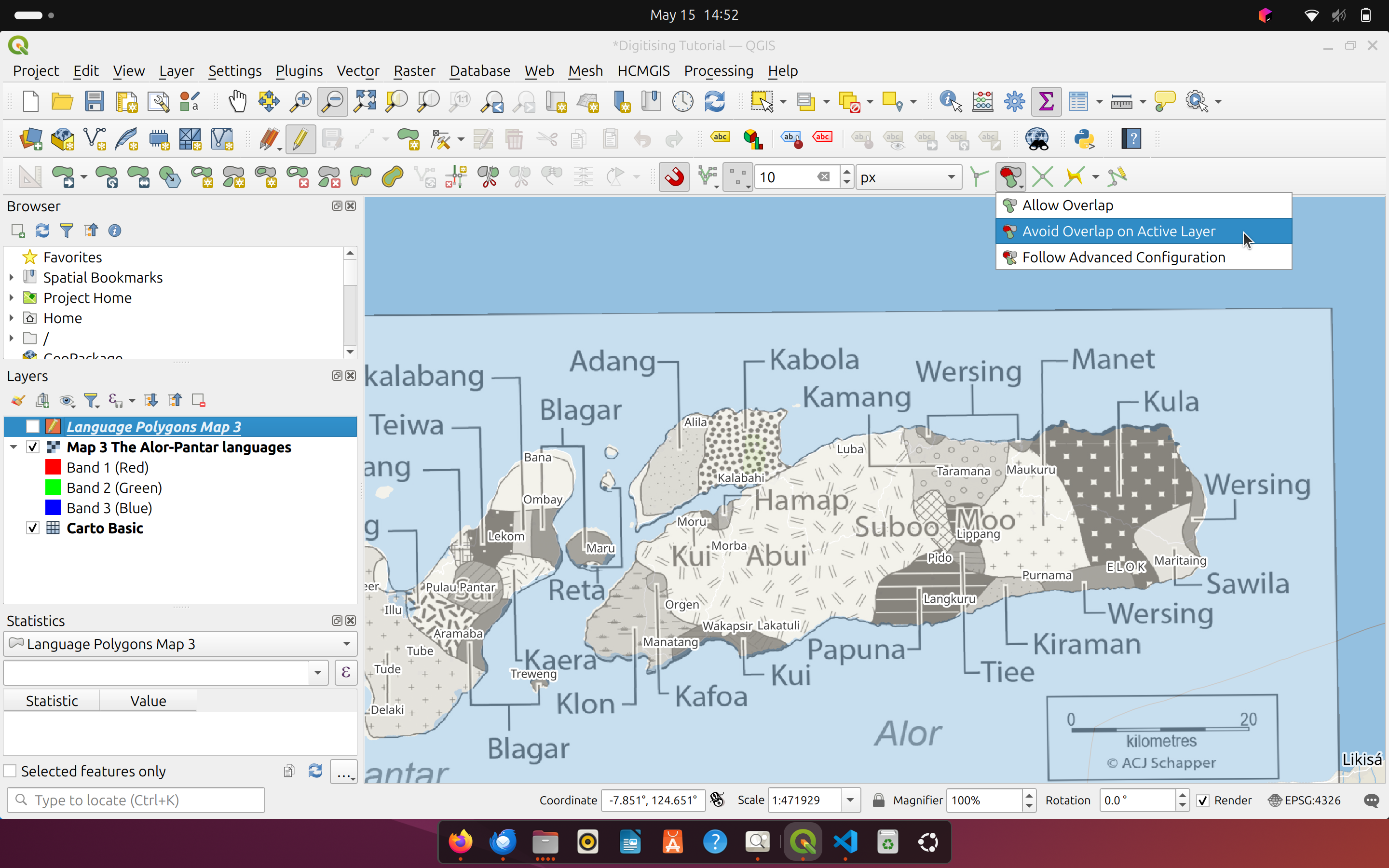Open the Statistical Summary panel

coord(1046,100)
